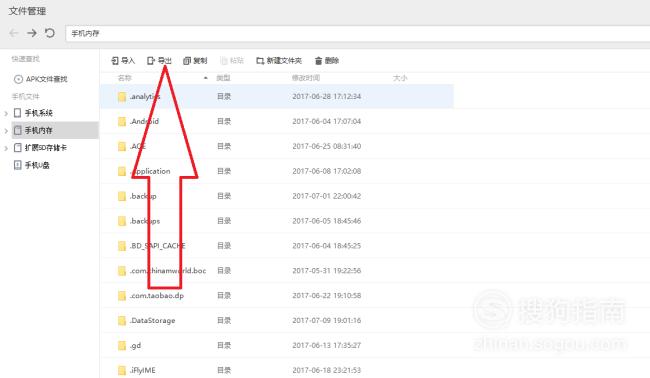Image resolution: width=650 pixels, height=378 pixels.
Task: Create a new folder with 新建文件夹
Action: click(x=279, y=61)
